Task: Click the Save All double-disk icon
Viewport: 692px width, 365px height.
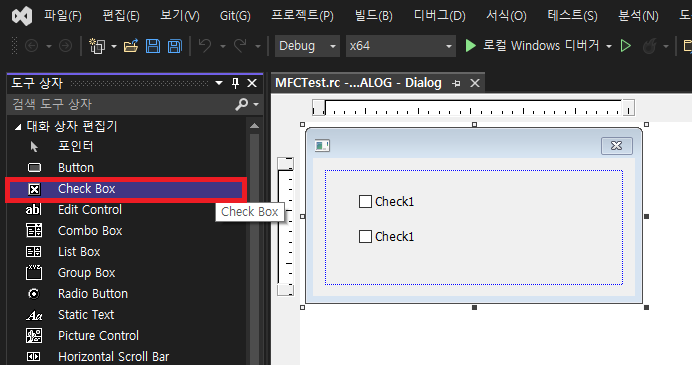Action: [175, 45]
